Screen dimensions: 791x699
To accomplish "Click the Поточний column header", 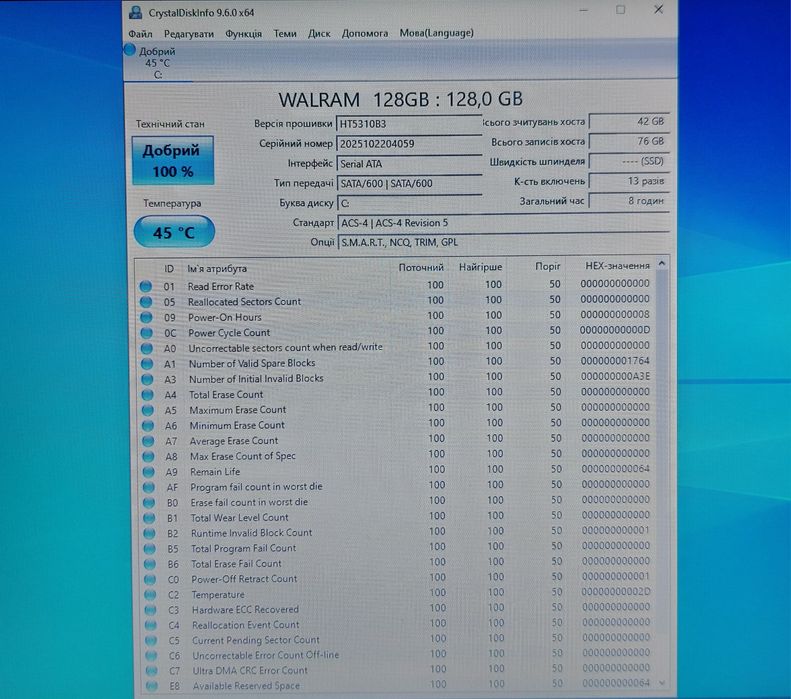I will pyautogui.click(x=421, y=267).
